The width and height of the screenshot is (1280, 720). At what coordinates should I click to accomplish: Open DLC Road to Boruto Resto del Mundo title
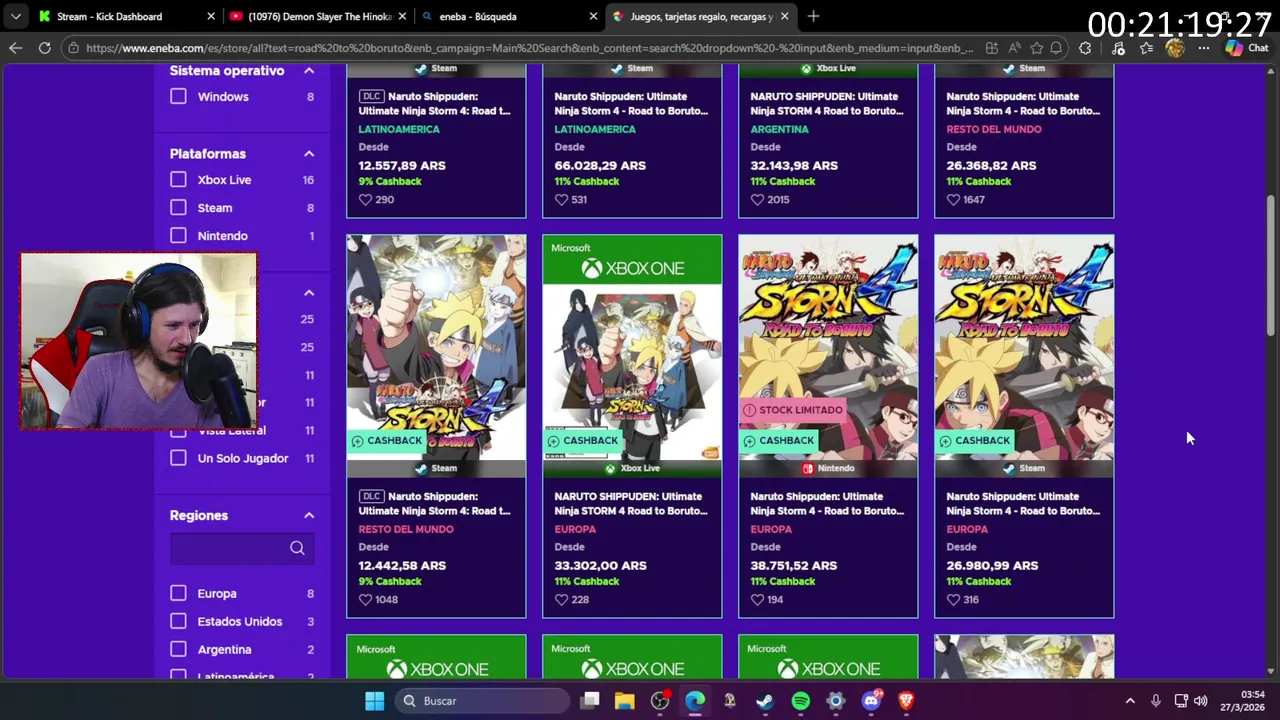(435, 503)
